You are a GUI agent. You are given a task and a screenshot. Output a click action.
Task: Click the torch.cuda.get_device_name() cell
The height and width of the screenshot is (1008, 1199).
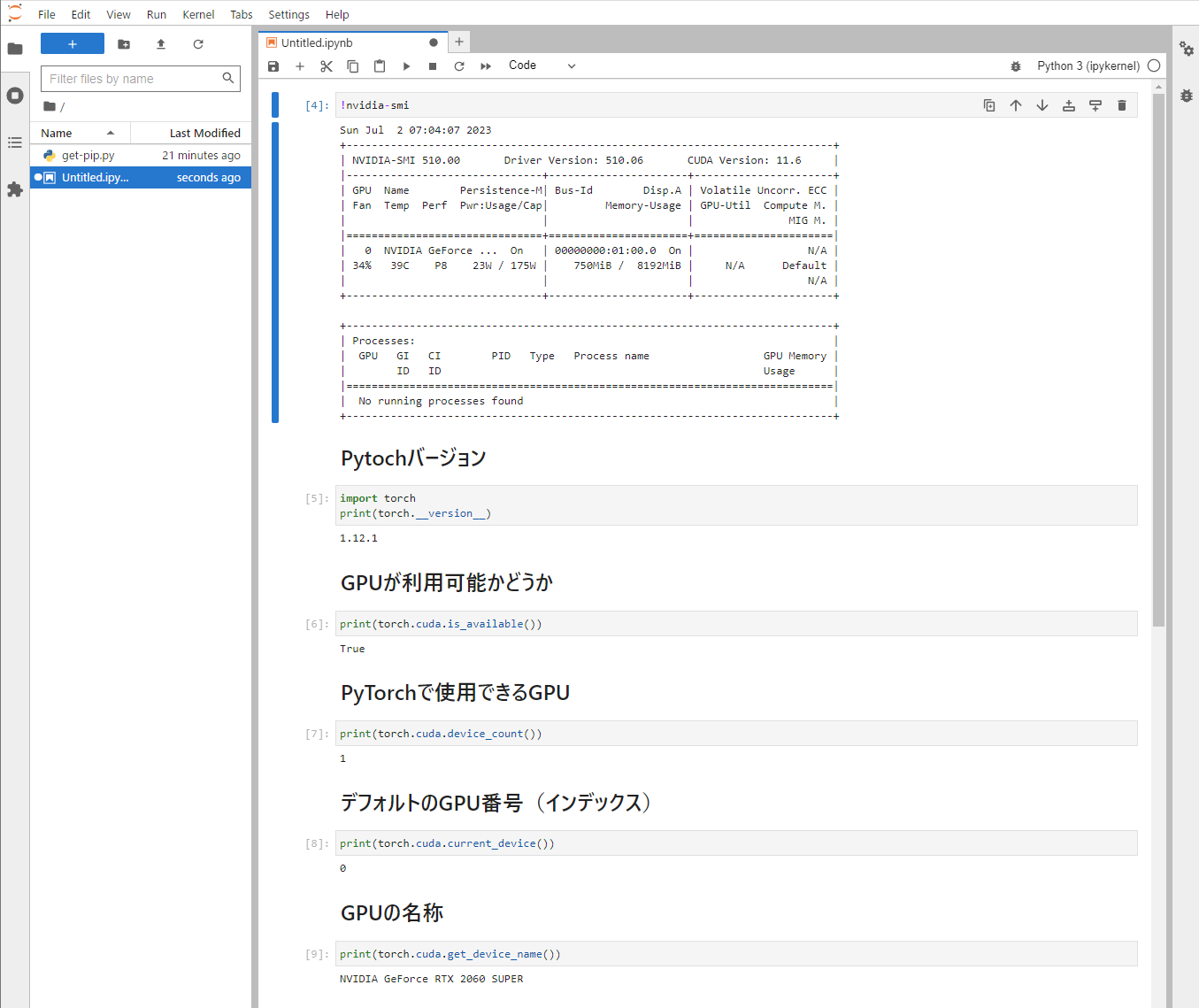coord(736,954)
